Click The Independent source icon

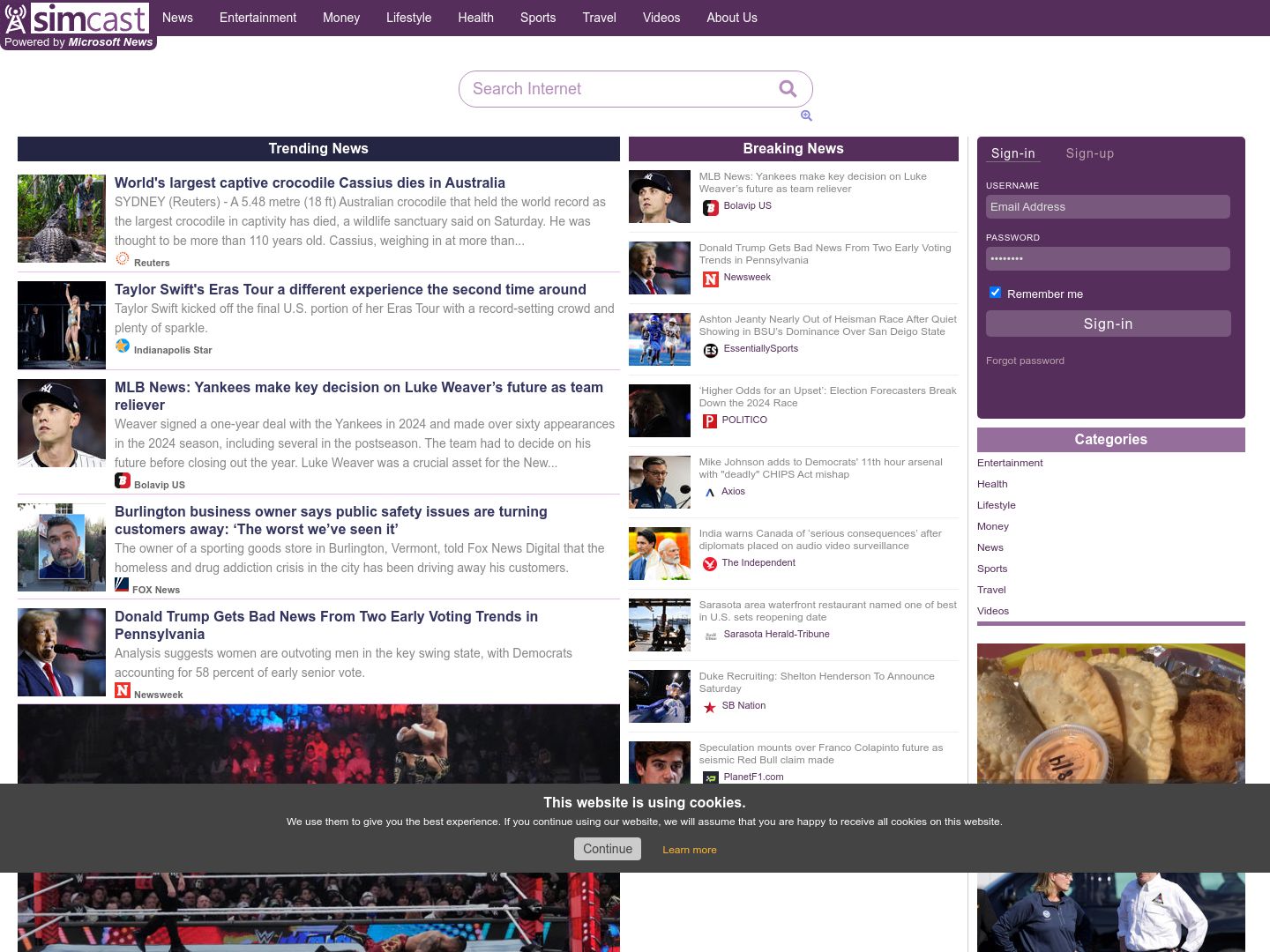click(x=710, y=564)
